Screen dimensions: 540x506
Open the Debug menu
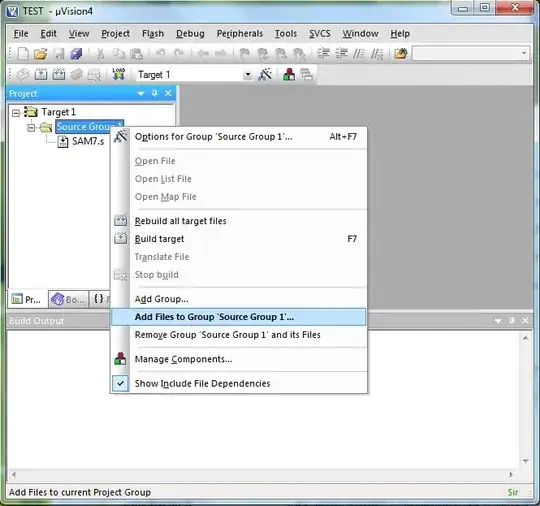tap(190, 34)
